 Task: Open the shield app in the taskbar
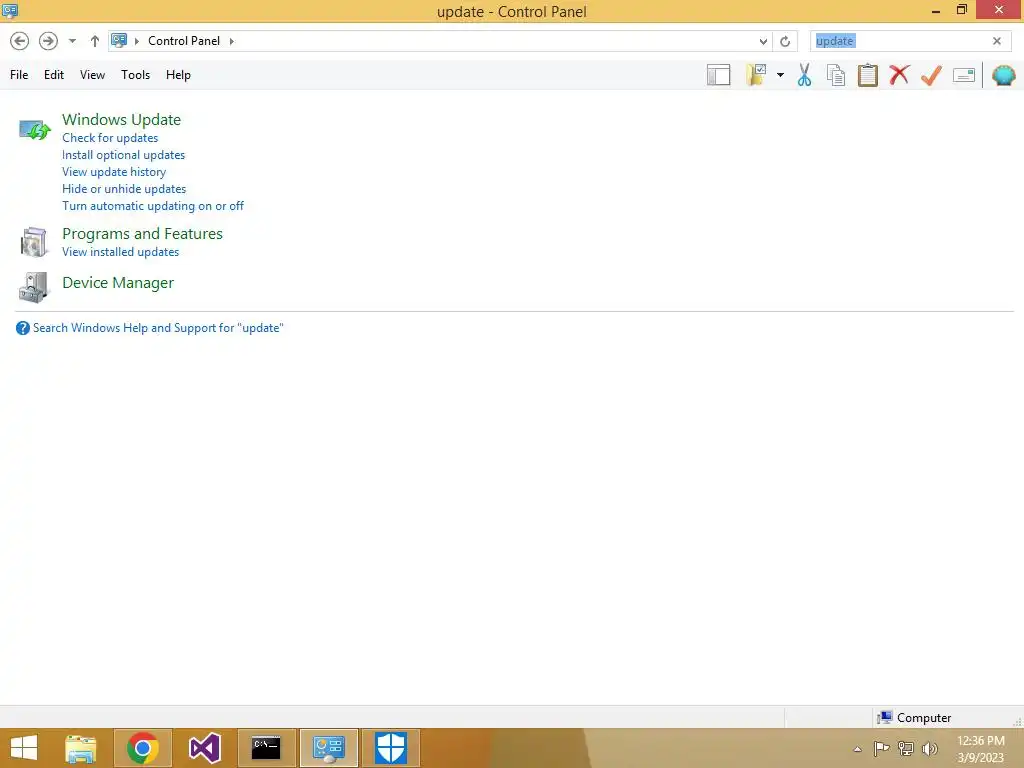click(x=391, y=748)
